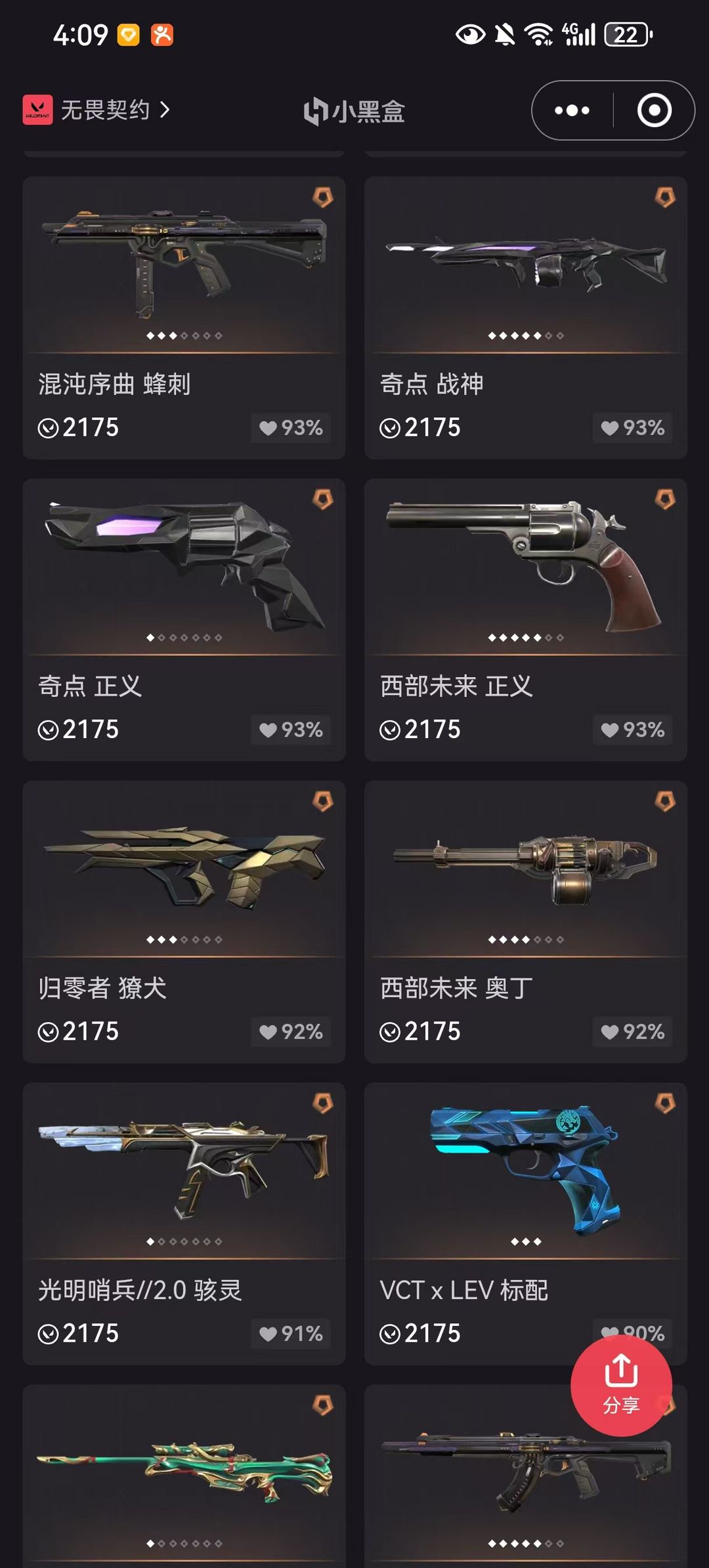Tap orange tier badge on 归零者 獠犬 card
The width and height of the screenshot is (709, 1568).
point(322,801)
